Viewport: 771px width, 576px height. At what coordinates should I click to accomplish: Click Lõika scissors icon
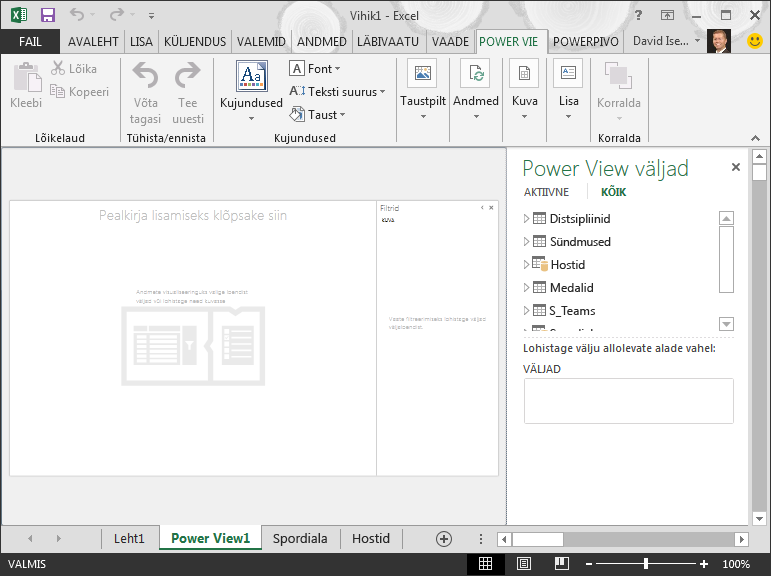58,68
